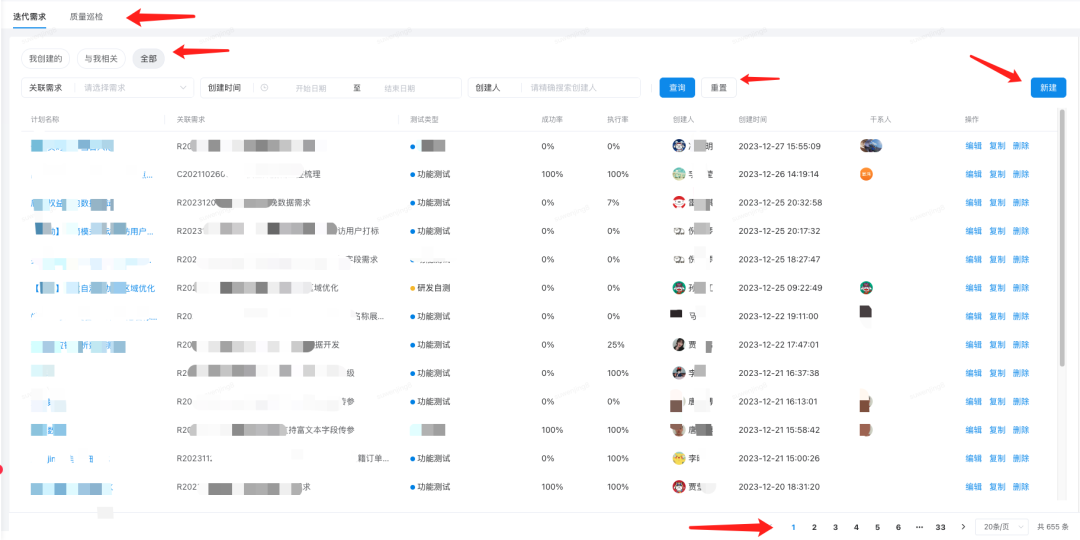Click the 25% 执行率 value

click(616, 344)
